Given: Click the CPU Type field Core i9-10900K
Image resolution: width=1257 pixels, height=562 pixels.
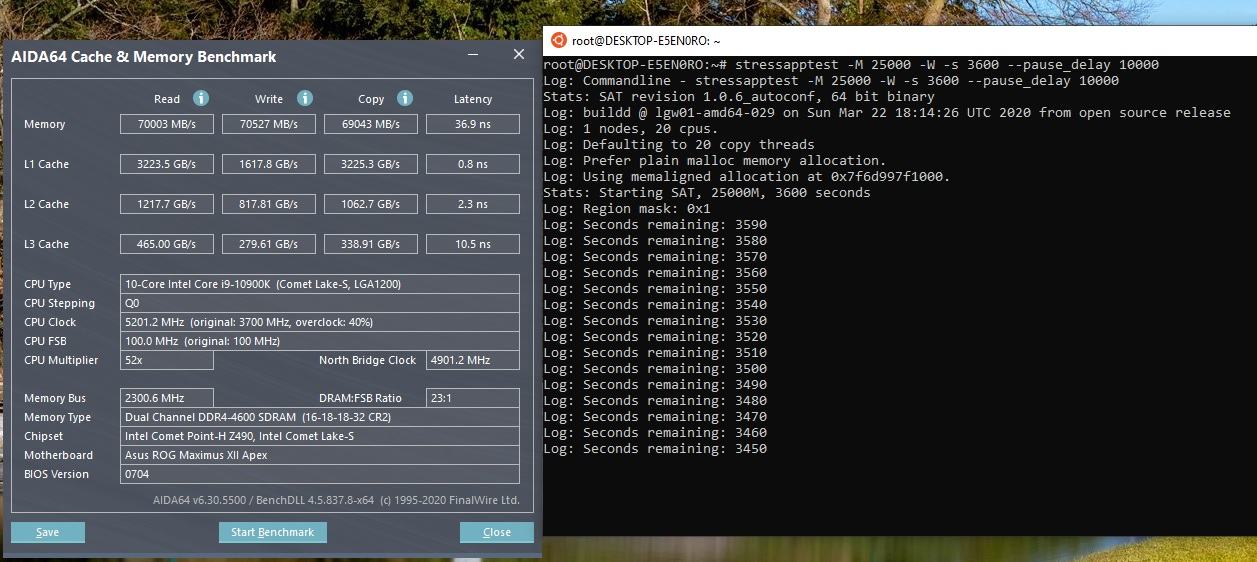Looking at the screenshot, I should pyautogui.click(x=320, y=284).
